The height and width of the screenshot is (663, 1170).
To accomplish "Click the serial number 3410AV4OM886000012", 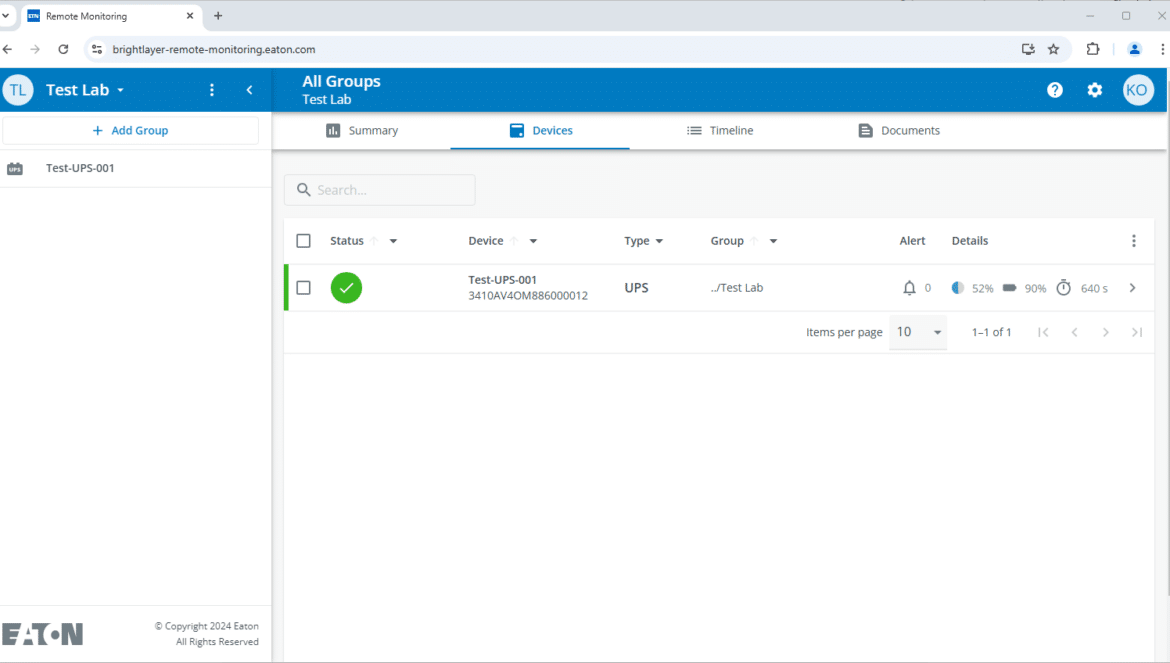I will [x=528, y=295].
